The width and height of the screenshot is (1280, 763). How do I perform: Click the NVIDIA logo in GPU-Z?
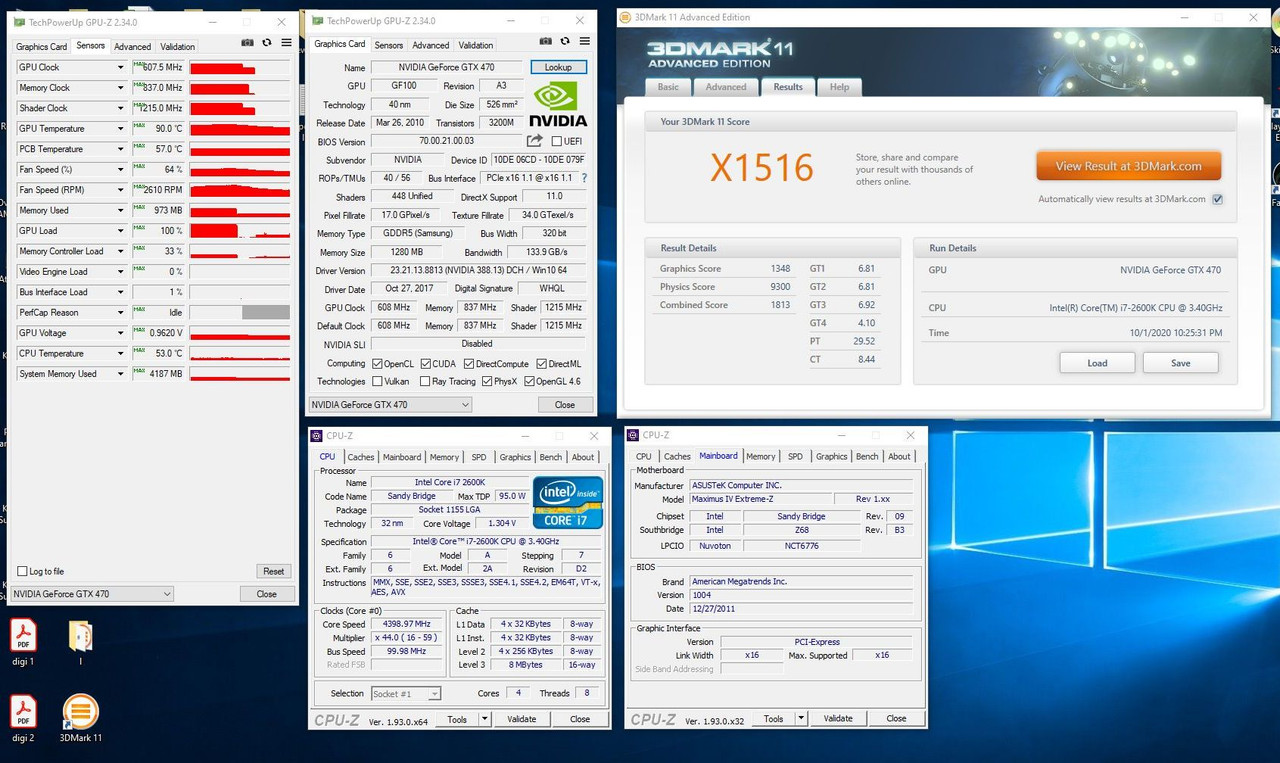point(556,104)
